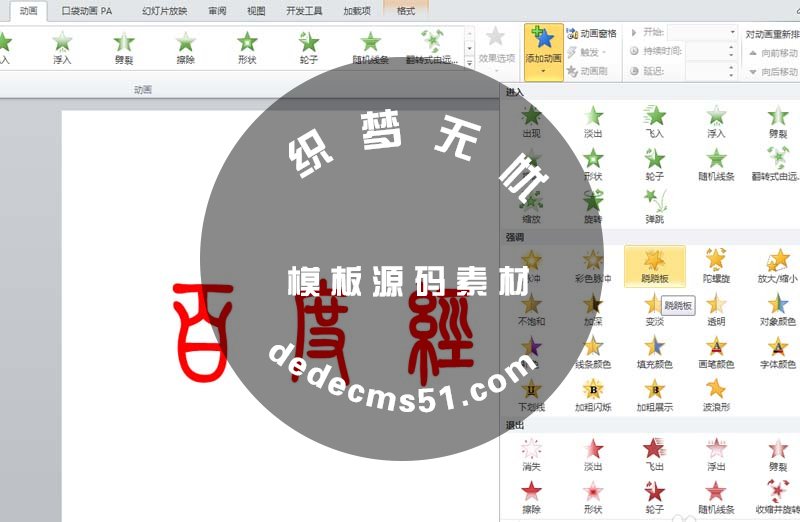This screenshot has width=800, height=522.
Task: Choose 淡出 under the 退出 section
Action: (x=593, y=454)
